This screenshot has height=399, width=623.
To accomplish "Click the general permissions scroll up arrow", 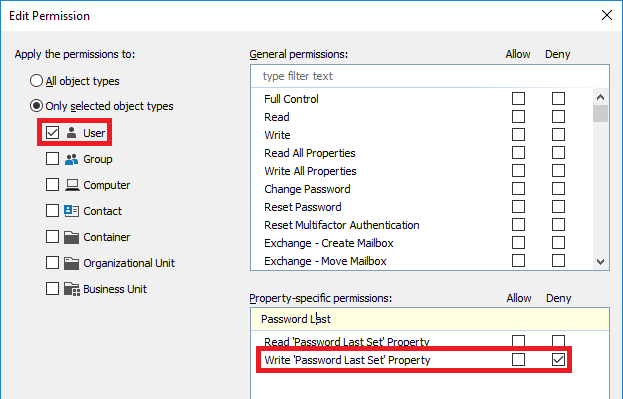I will point(600,97).
